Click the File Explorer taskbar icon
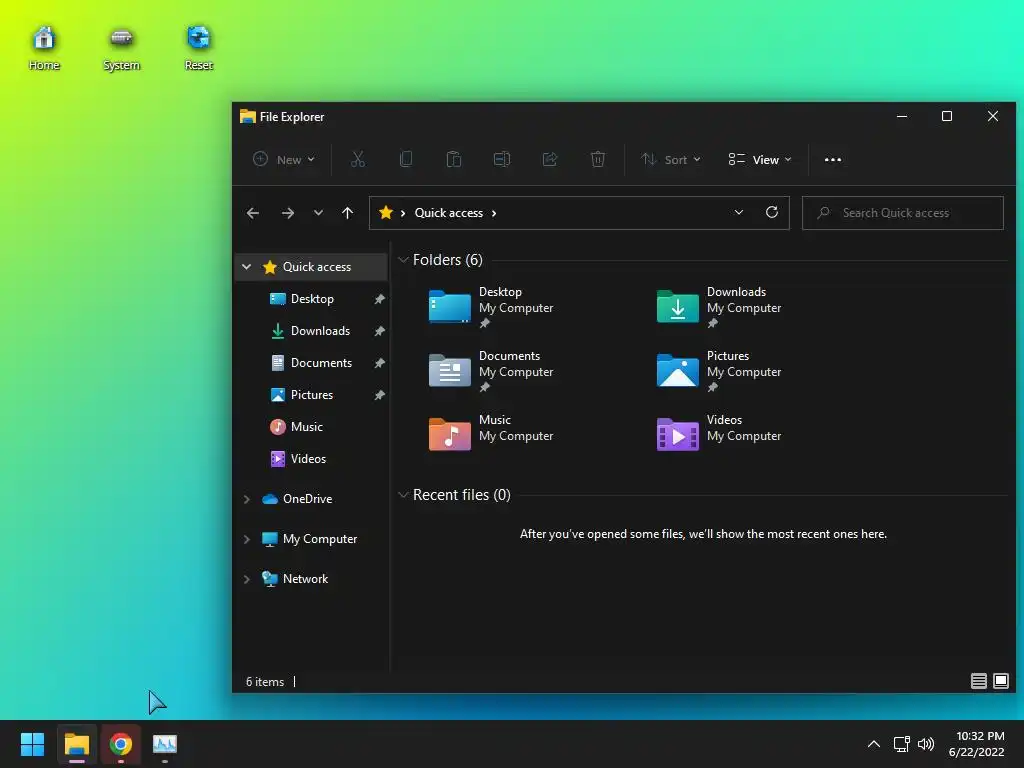Viewport: 1024px width, 768px height. (x=76, y=744)
